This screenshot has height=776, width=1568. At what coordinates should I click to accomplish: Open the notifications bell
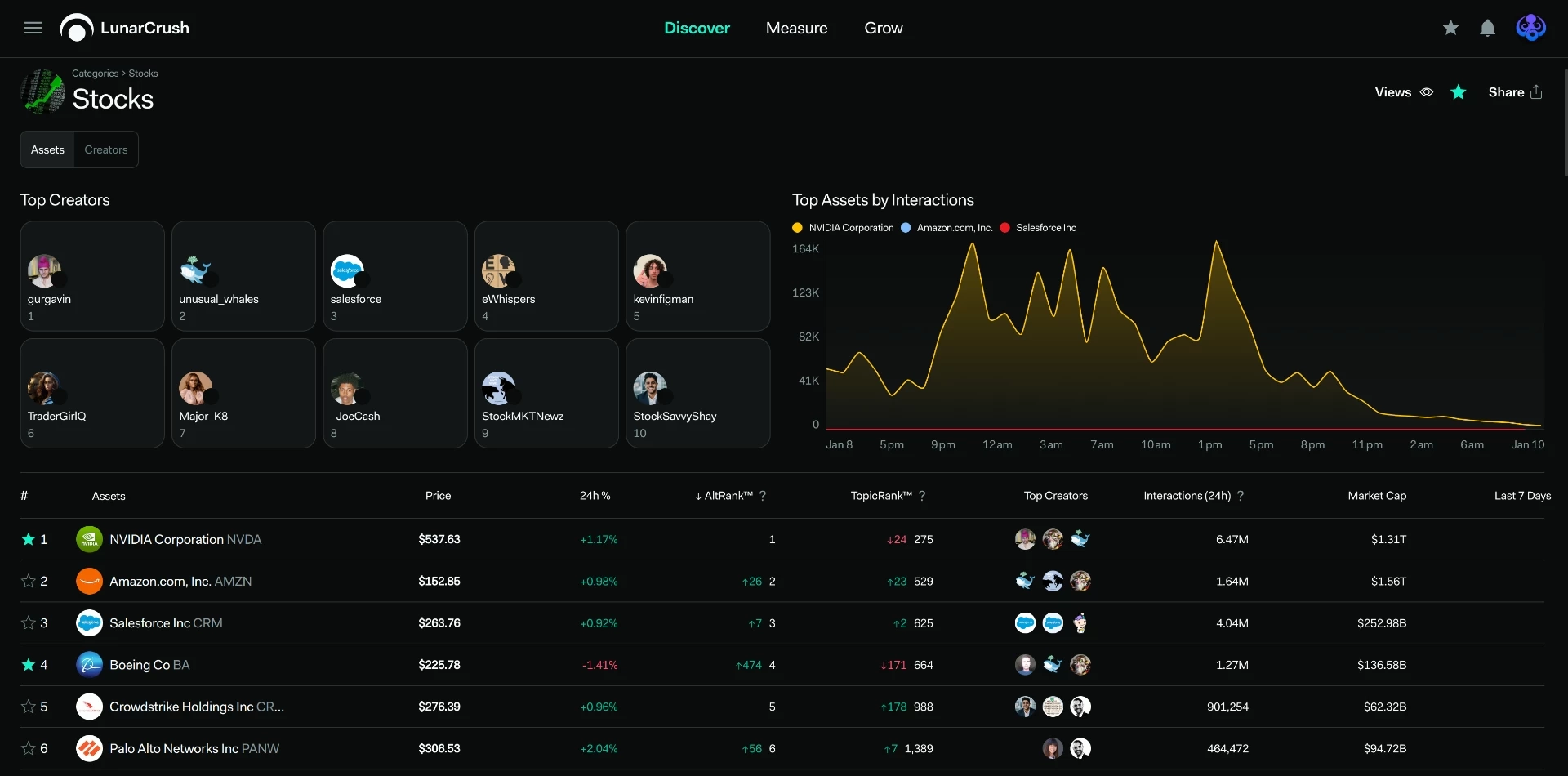1488,28
